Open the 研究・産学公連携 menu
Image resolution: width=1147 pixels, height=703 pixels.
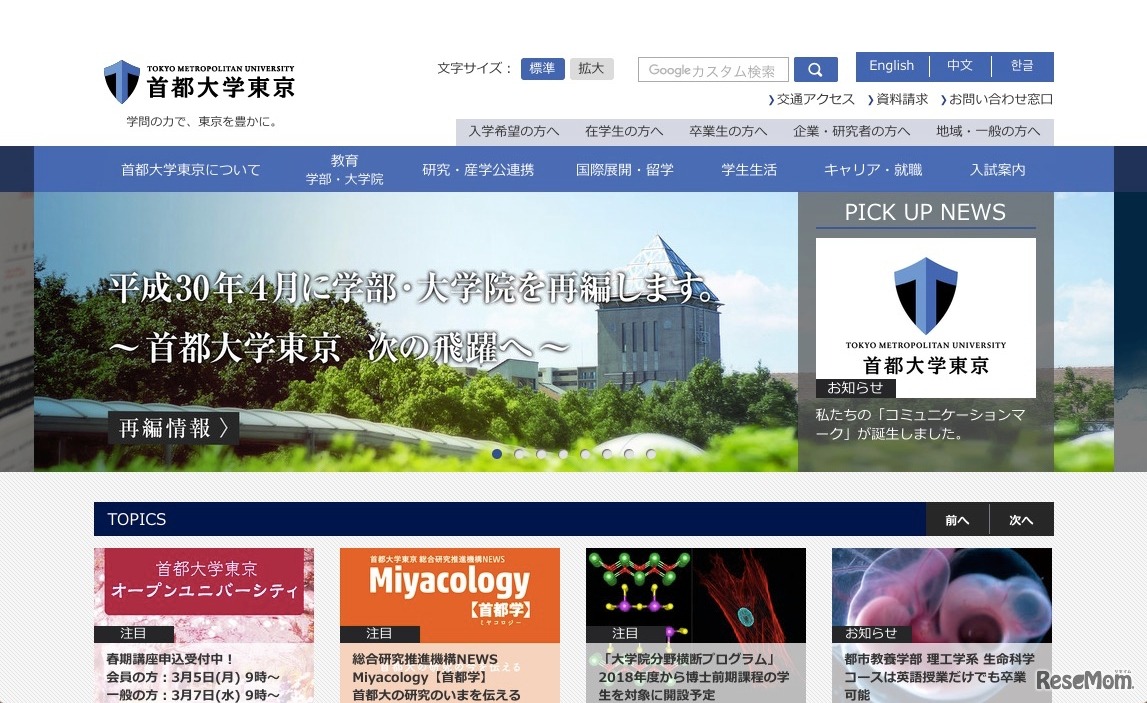(x=478, y=170)
